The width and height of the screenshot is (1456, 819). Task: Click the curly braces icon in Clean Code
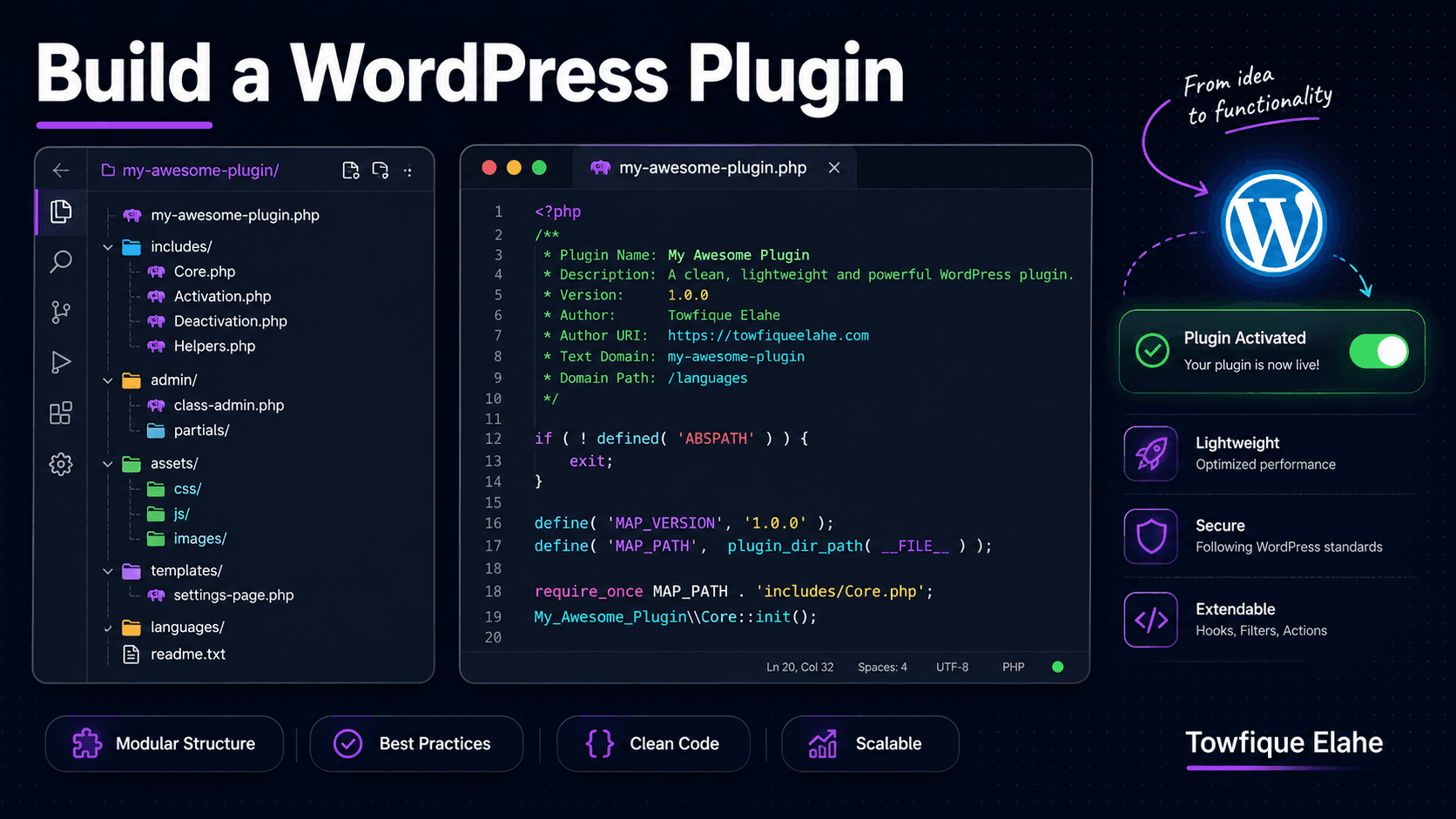click(600, 743)
